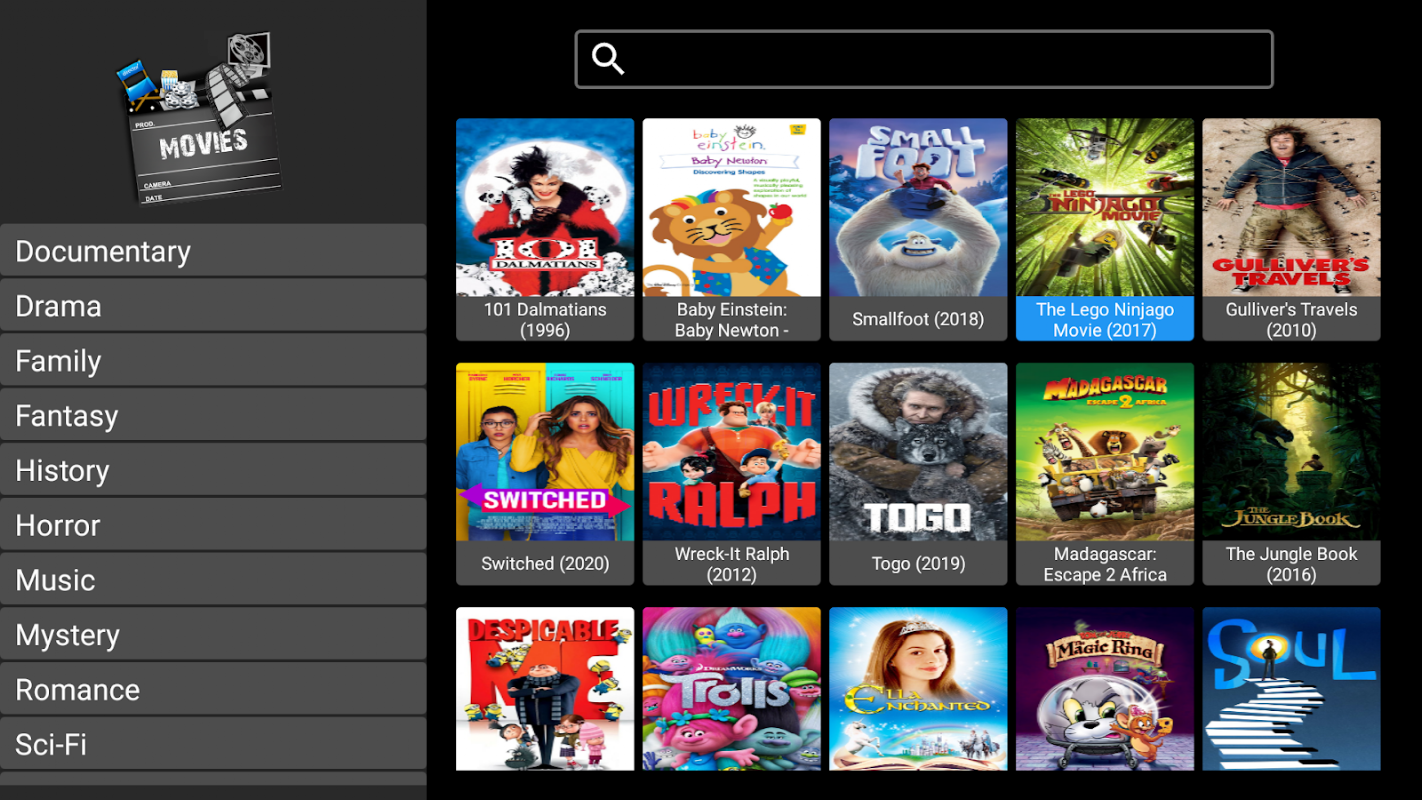This screenshot has height=800, width=1422.
Task: Open the Despicable Me poster
Action: click(x=545, y=689)
